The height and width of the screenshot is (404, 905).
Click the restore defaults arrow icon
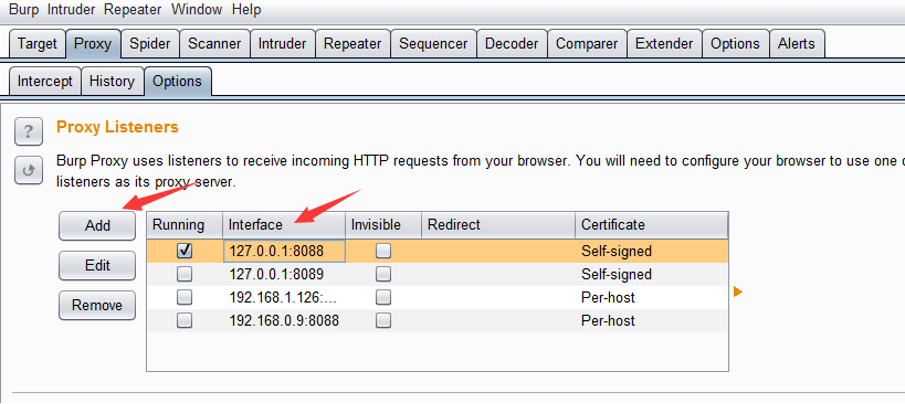(28, 171)
